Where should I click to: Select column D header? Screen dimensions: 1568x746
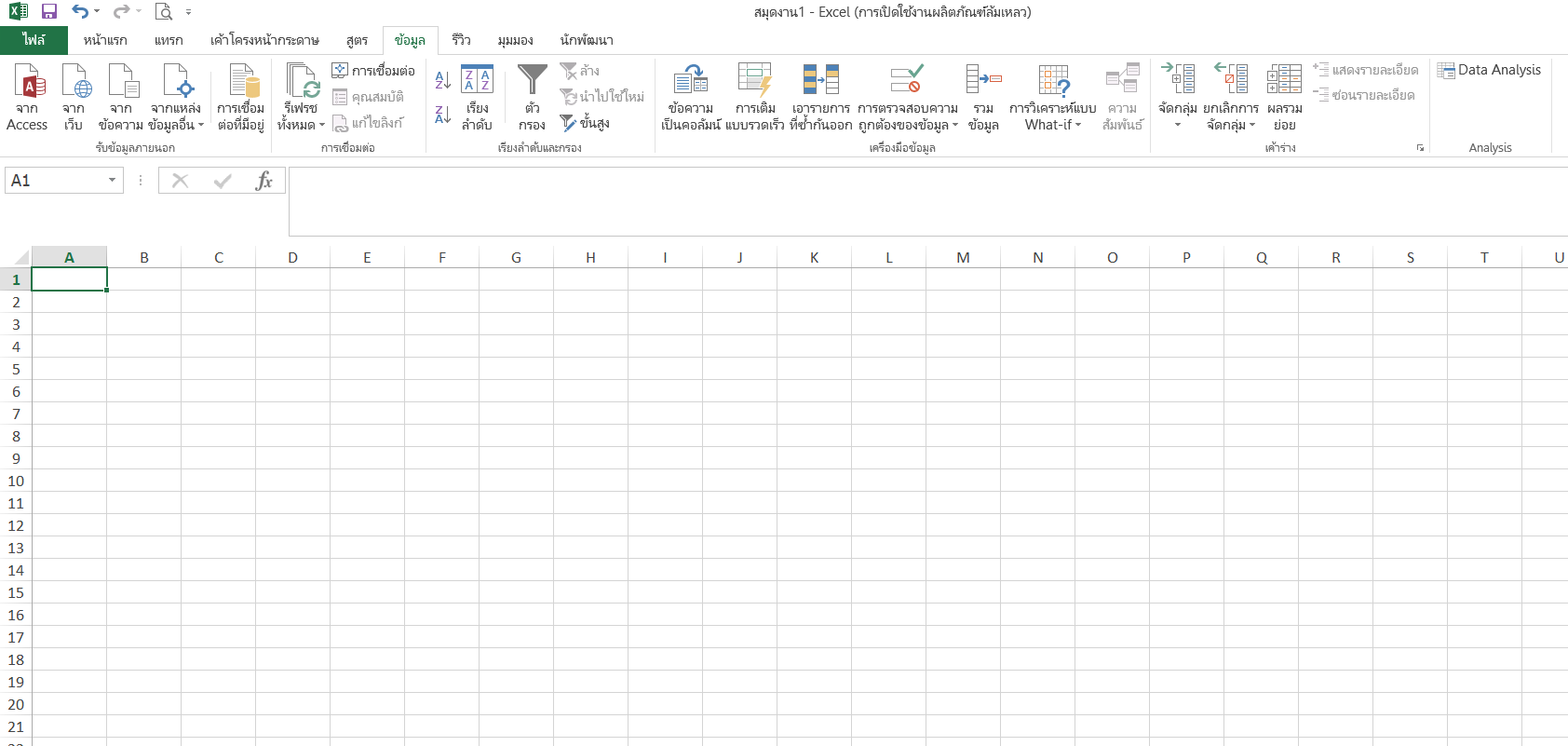tap(292, 257)
